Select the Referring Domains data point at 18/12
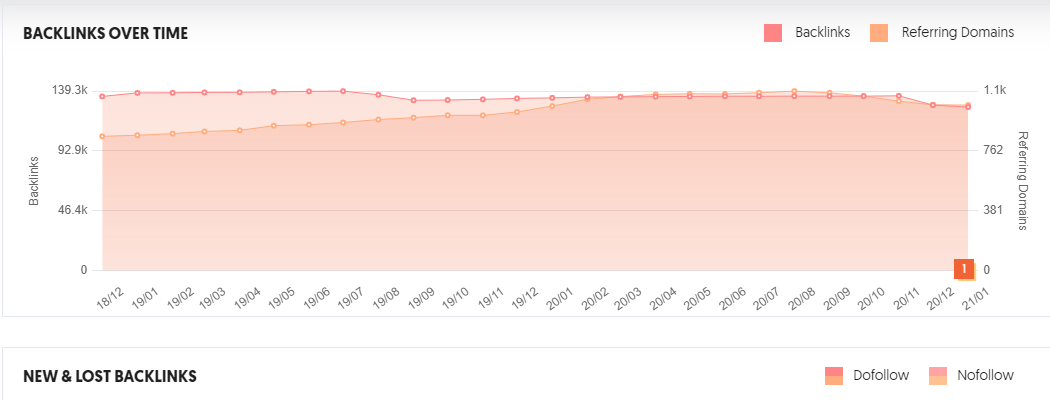Image resolution: width=1050 pixels, height=400 pixels. point(102,136)
